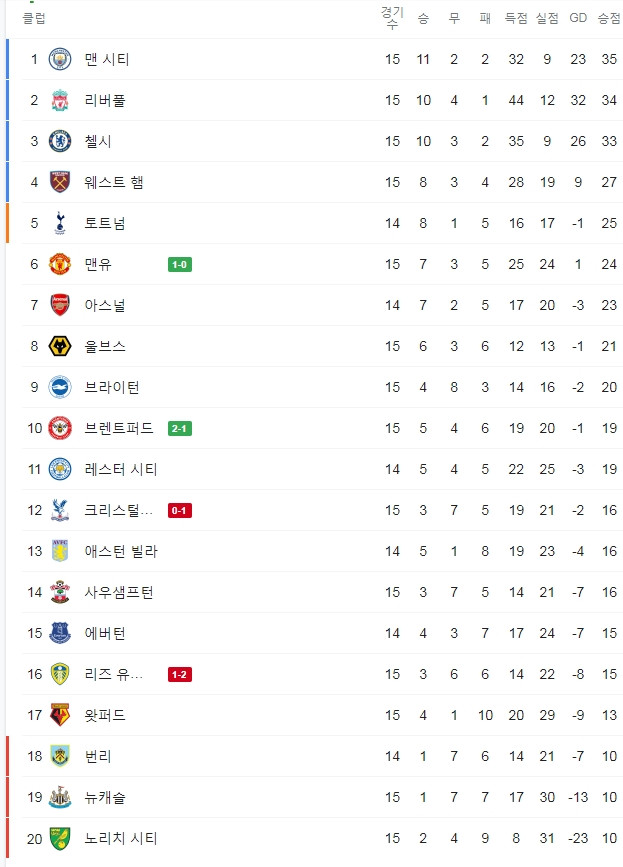Viewport: 623px width, 867px height.
Task: Click the Watford crest icon
Action: coord(60,715)
